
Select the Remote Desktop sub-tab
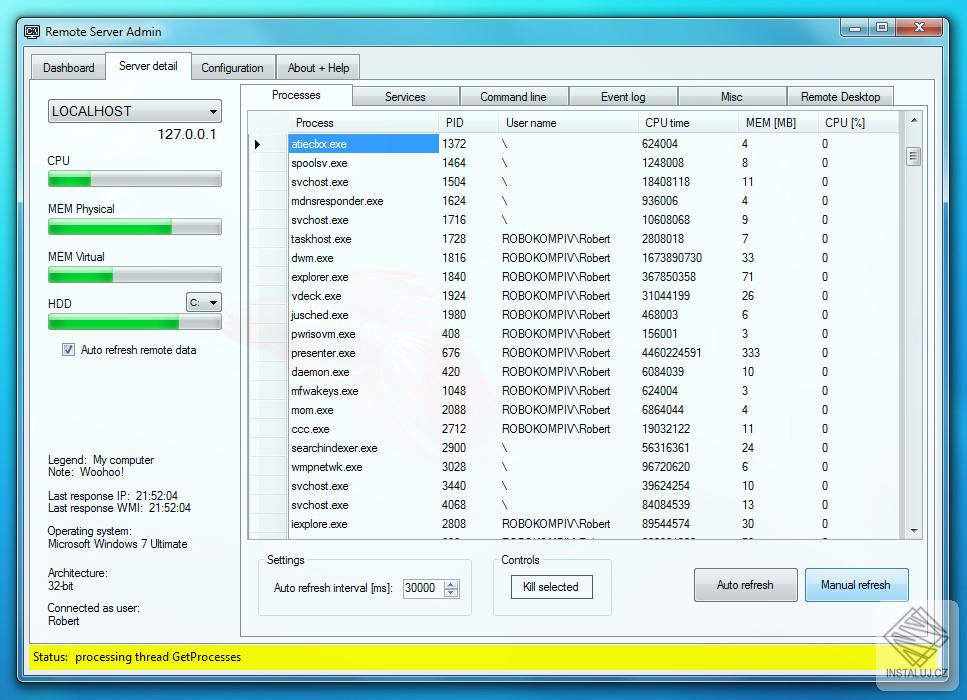(x=841, y=96)
